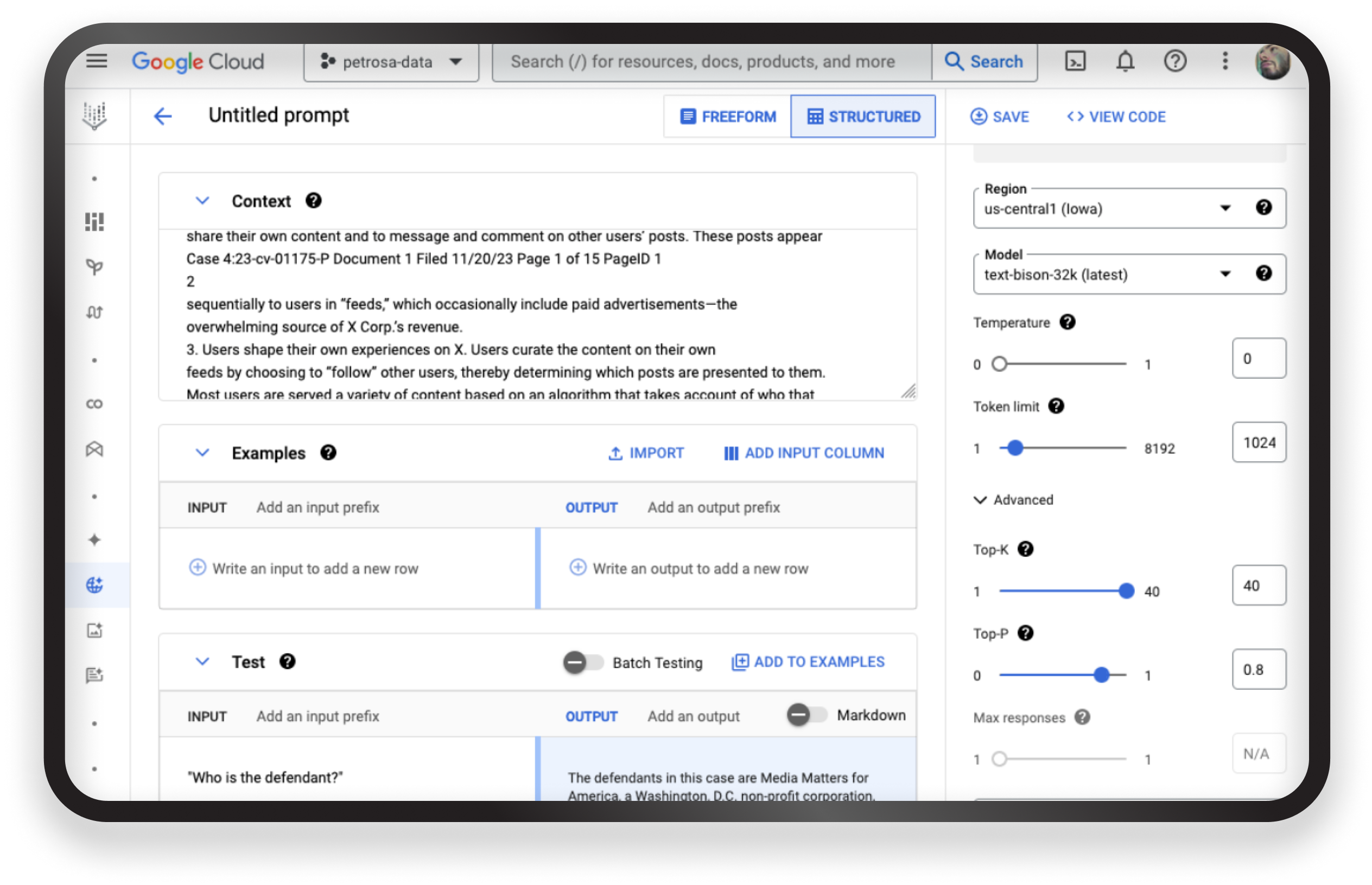Open the three-dot more options menu

click(x=1225, y=61)
